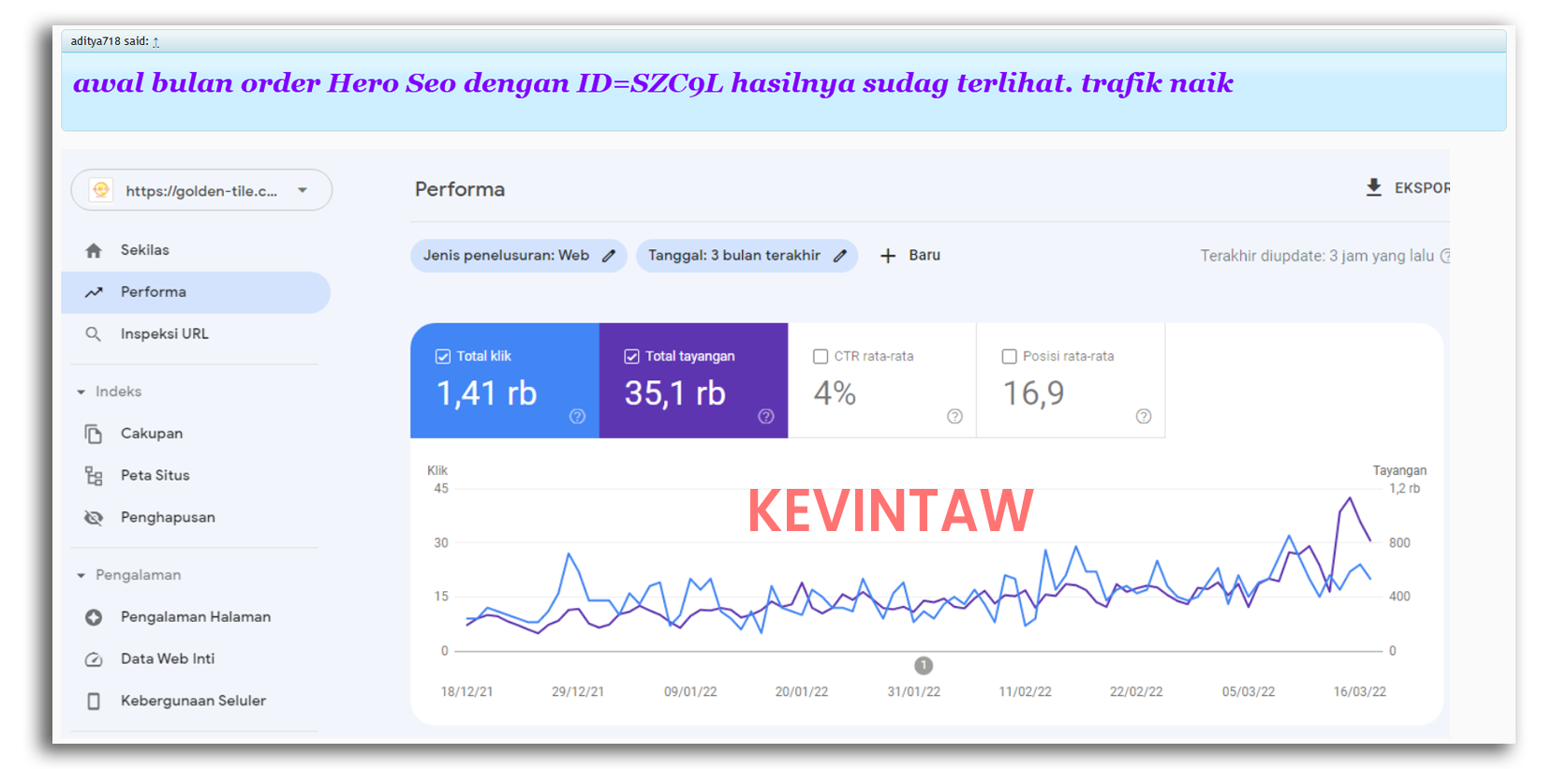
Task: Click the Performa page heading
Action: point(460,189)
